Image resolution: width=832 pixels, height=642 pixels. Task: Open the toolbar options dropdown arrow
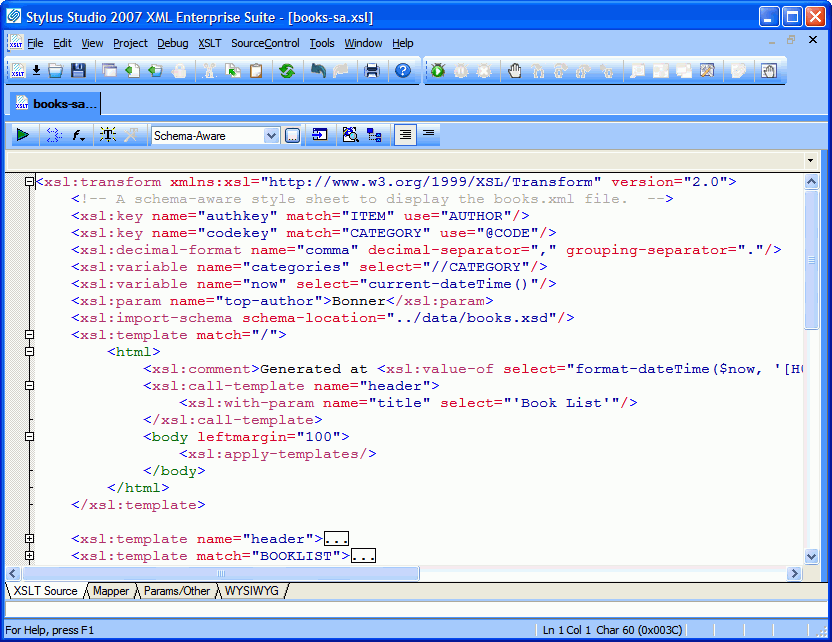click(810, 159)
